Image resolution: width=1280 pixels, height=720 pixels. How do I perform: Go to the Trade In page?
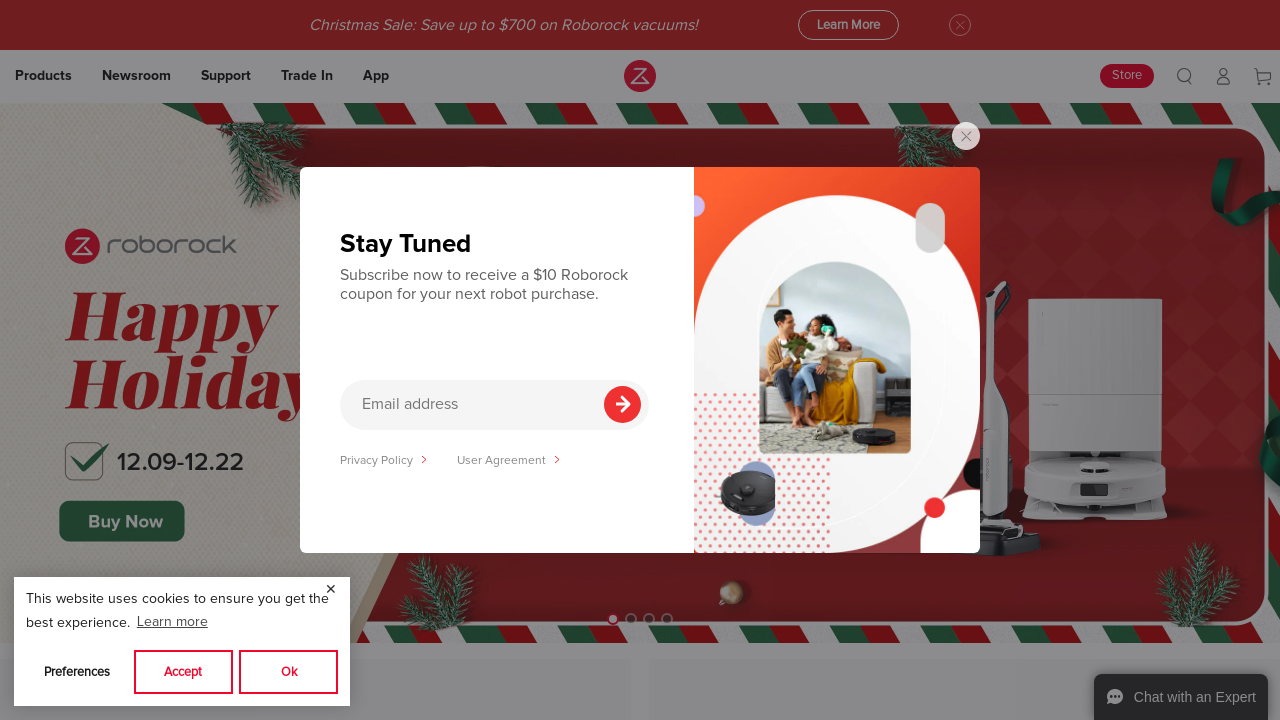point(307,76)
